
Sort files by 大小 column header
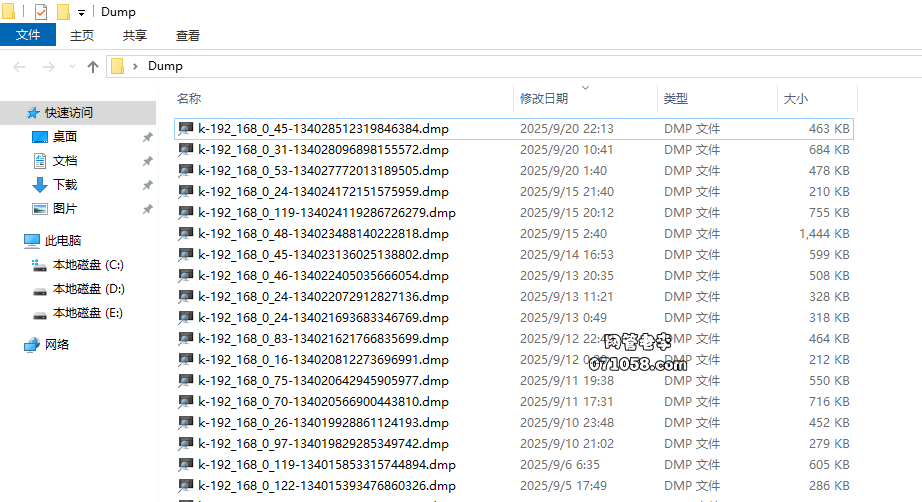point(796,98)
